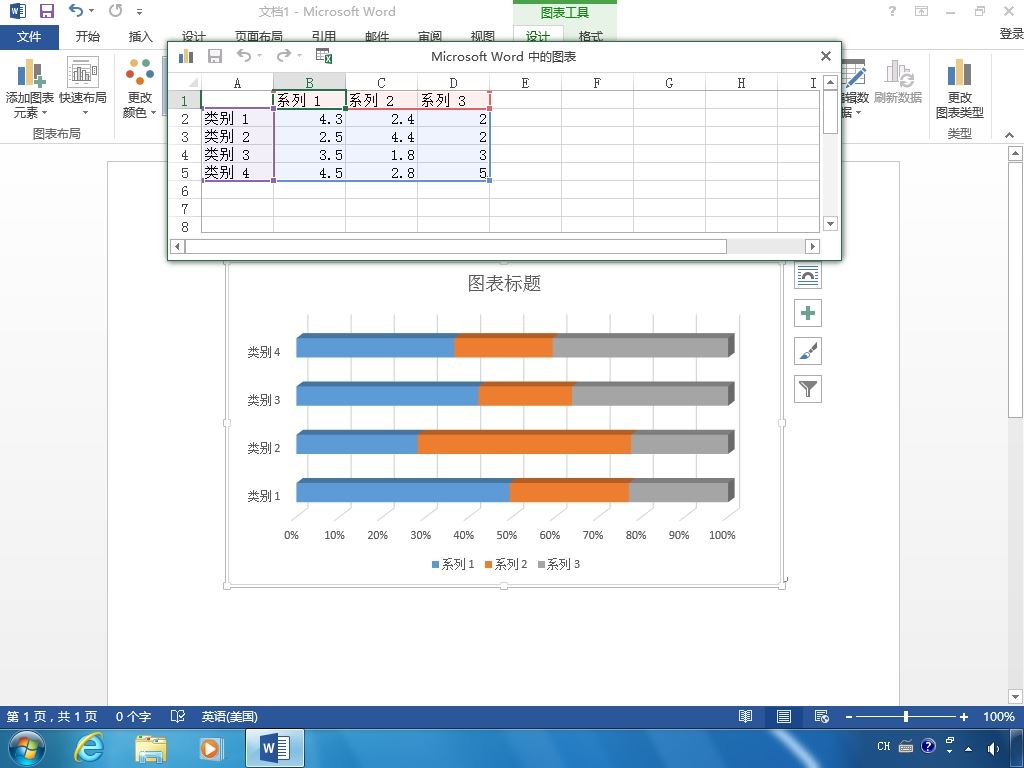Click the Windows Start orb

point(27,748)
